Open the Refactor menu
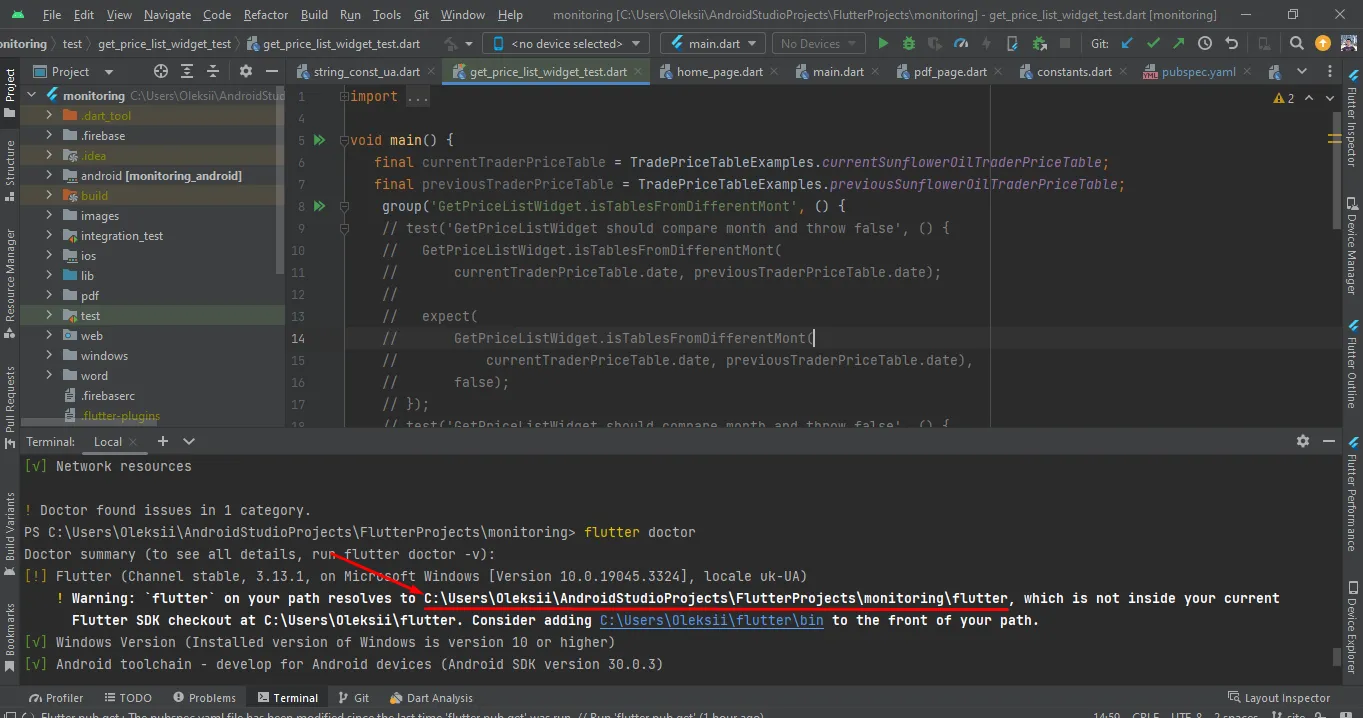Screen dimensions: 1363x718 (x=266, y=15)
